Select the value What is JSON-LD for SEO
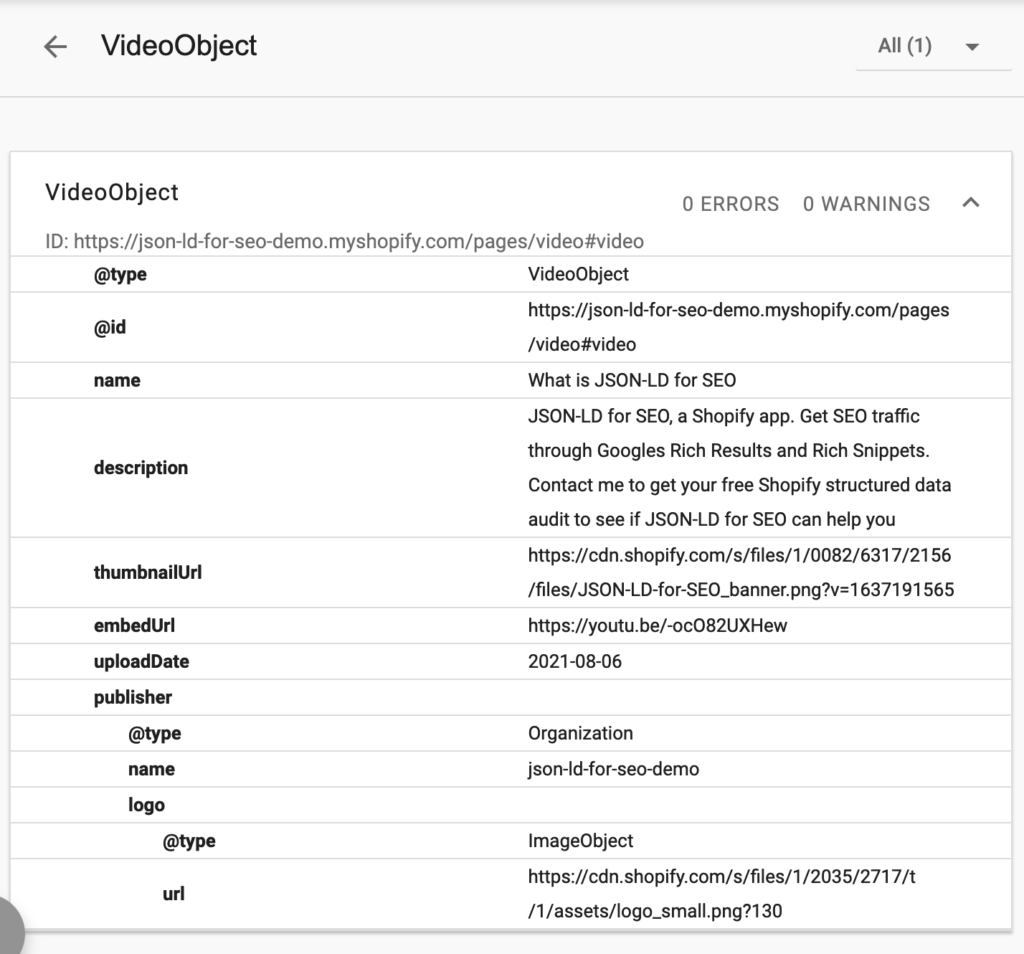Image resolution: width=1024 pixels, height=954 pixels. tap(632, 380)
